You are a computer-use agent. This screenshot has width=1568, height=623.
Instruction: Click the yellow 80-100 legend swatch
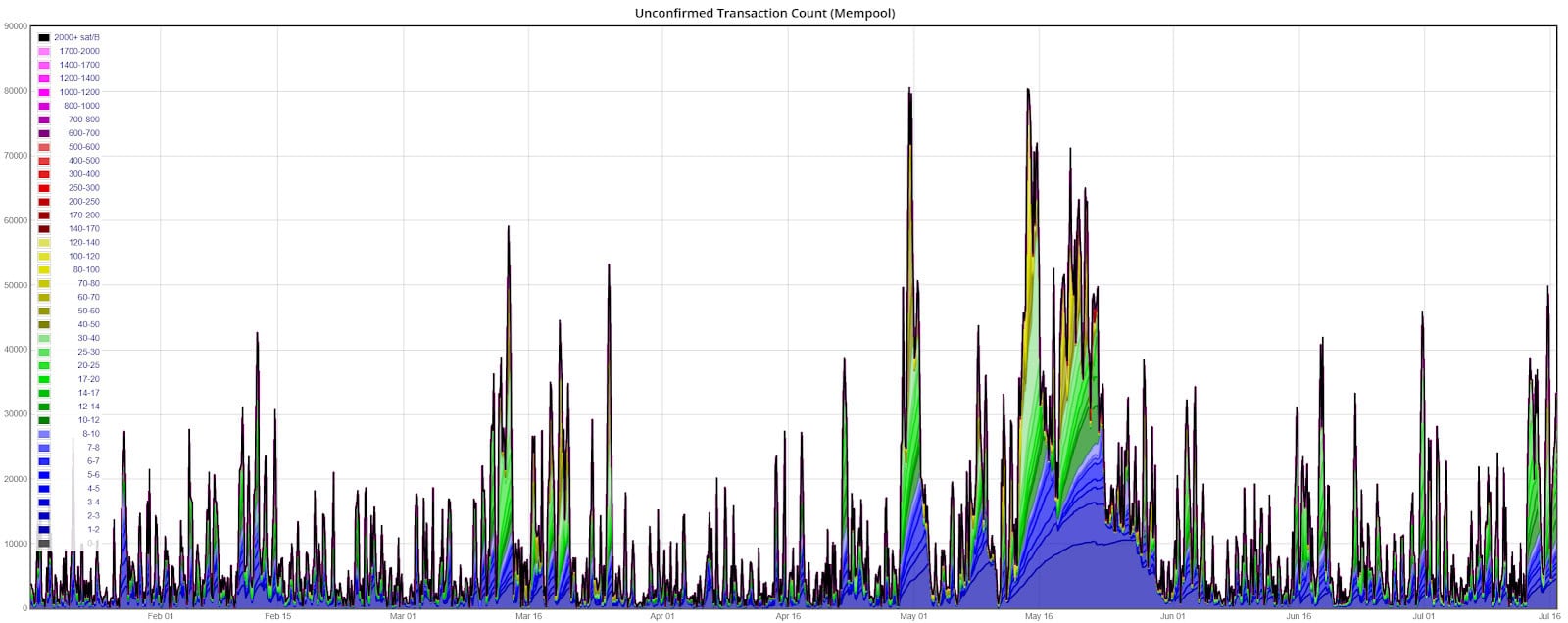click(x=44, y=270)
